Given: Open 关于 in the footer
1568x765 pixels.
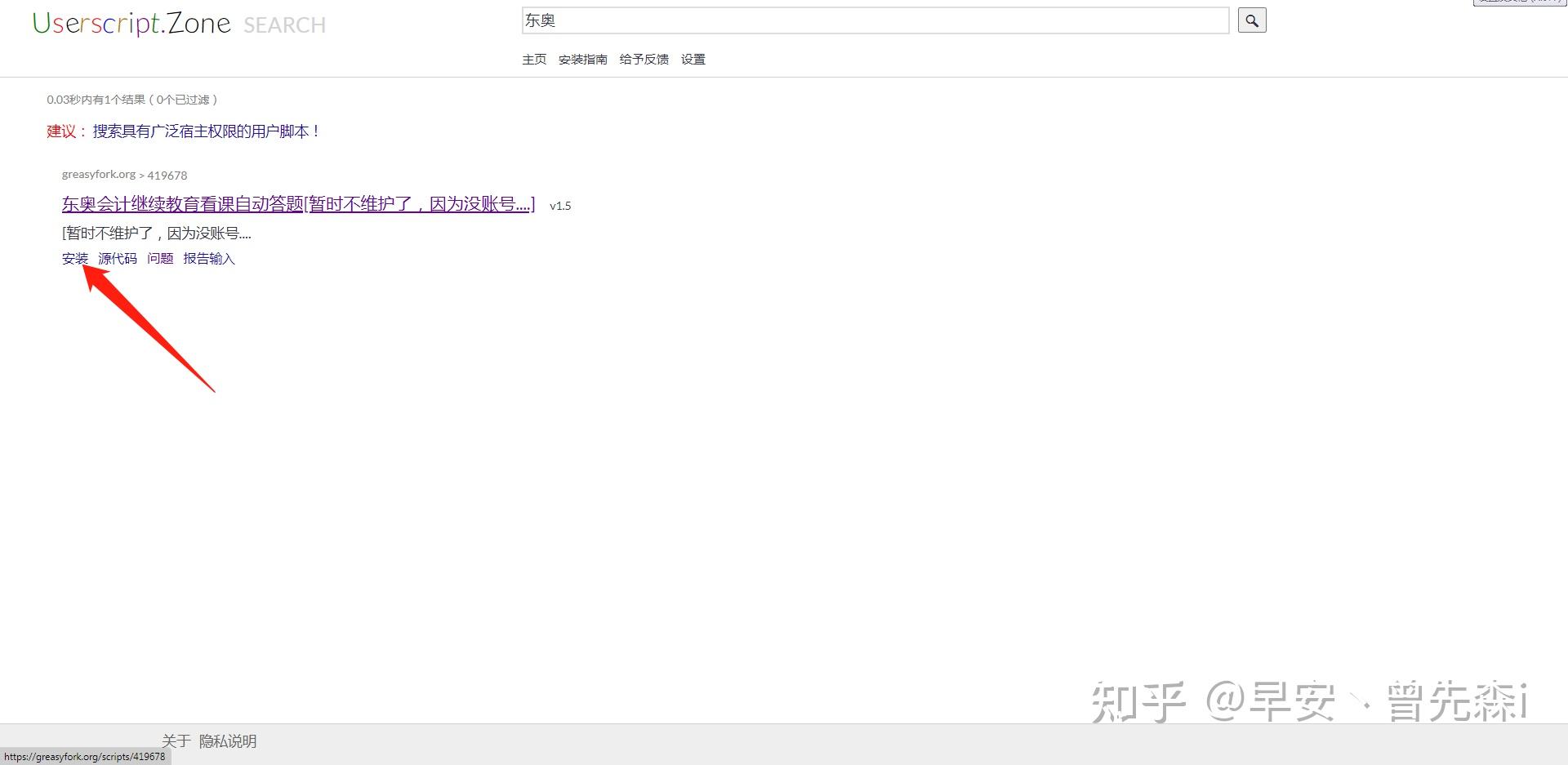Looking at the screenshot, I should [176, 741].
